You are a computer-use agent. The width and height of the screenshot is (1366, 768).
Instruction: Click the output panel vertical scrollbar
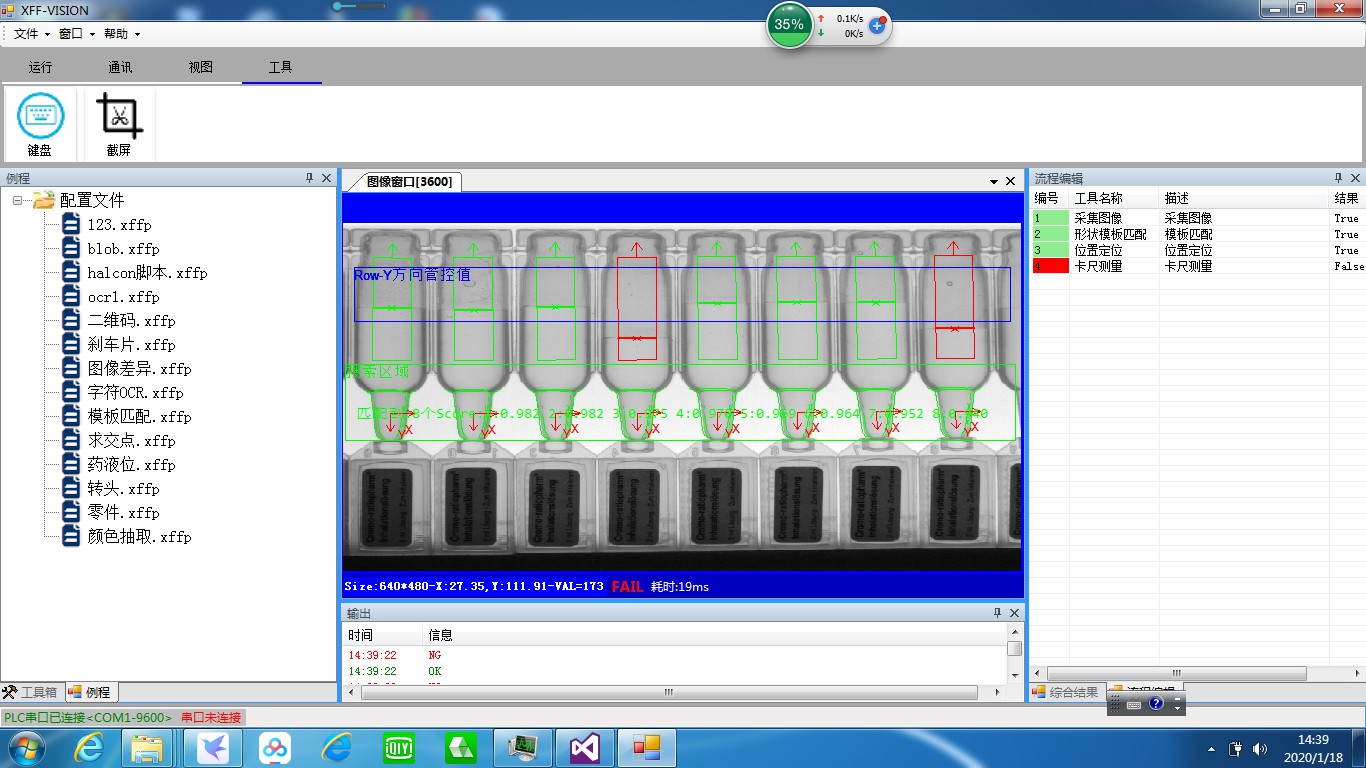[x=1014, y=649]
